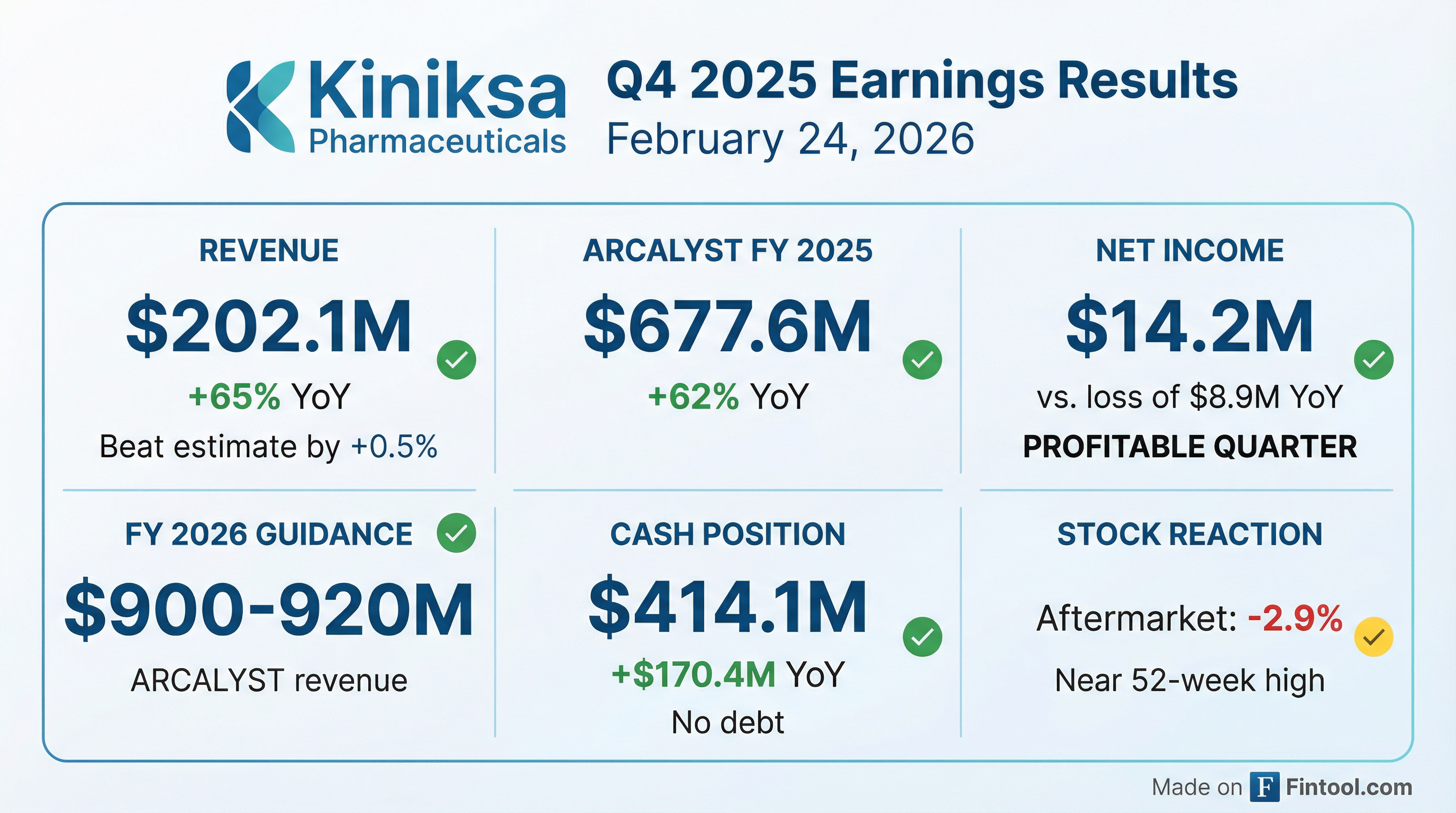Click the green checkmark next to FY 2026 Guidance
The width and height of the screenshot is (1456, 813).
click(x=456, y=532)
